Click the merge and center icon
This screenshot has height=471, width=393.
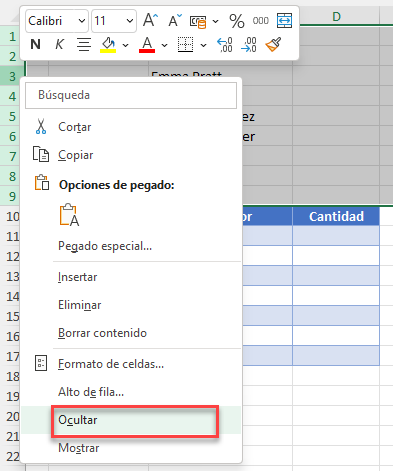coord(284,21)
